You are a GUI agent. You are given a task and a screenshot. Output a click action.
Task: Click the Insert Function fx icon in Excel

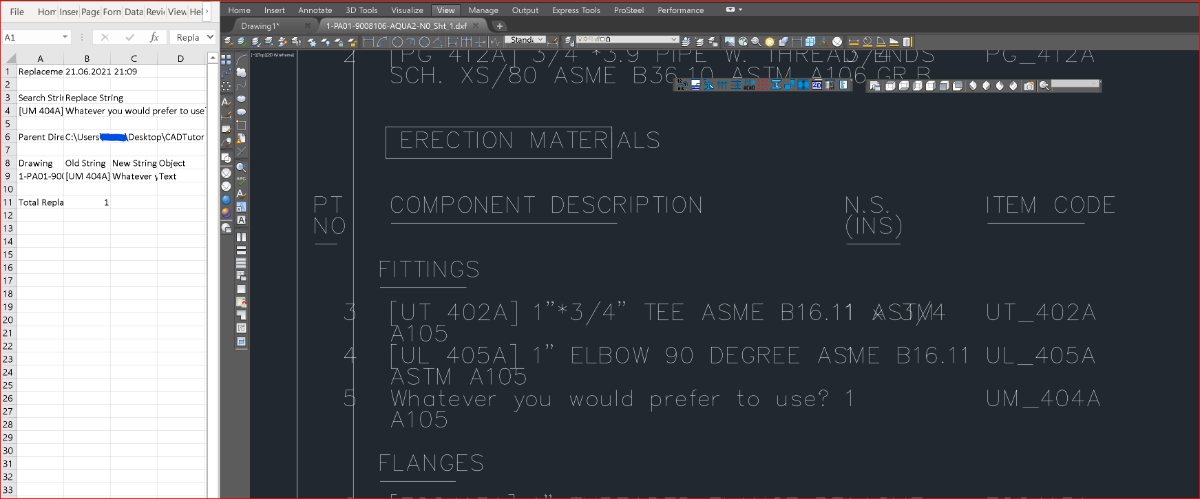point(154,37)
